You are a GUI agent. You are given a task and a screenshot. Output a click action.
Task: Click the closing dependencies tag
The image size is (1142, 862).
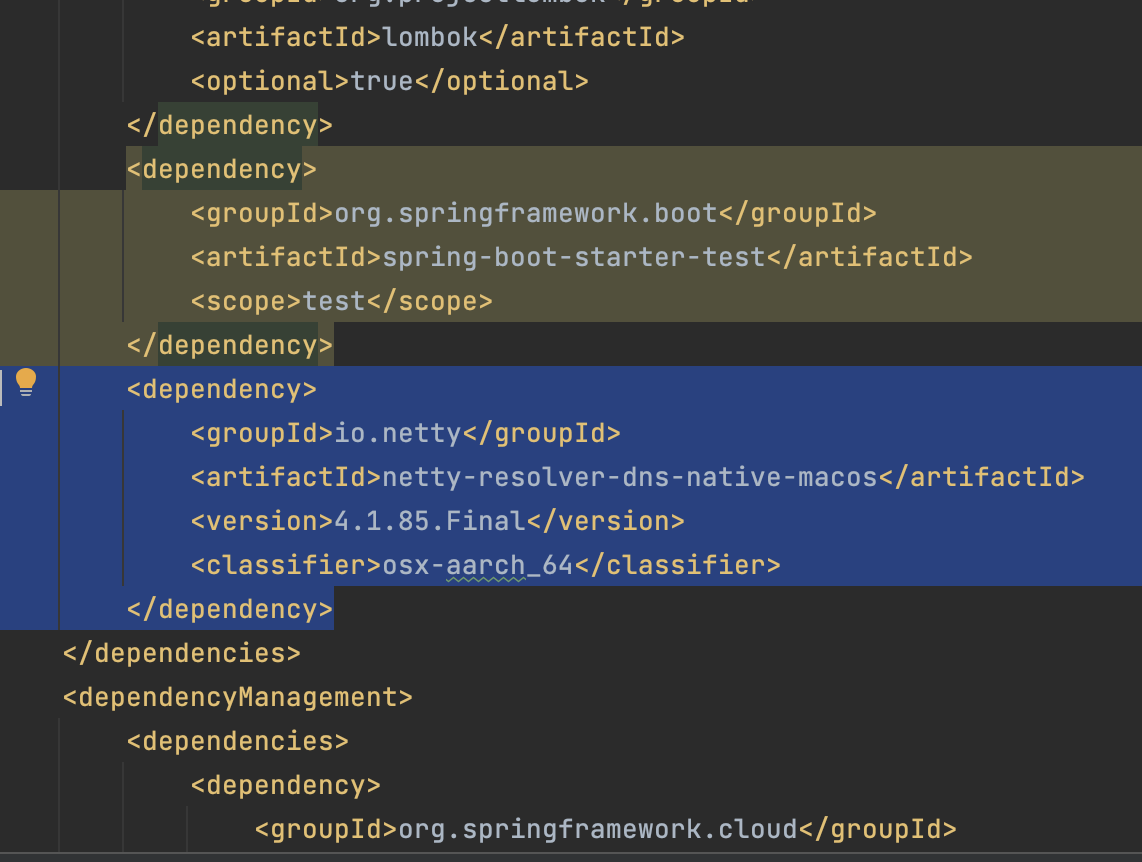(x=181, y=653)
